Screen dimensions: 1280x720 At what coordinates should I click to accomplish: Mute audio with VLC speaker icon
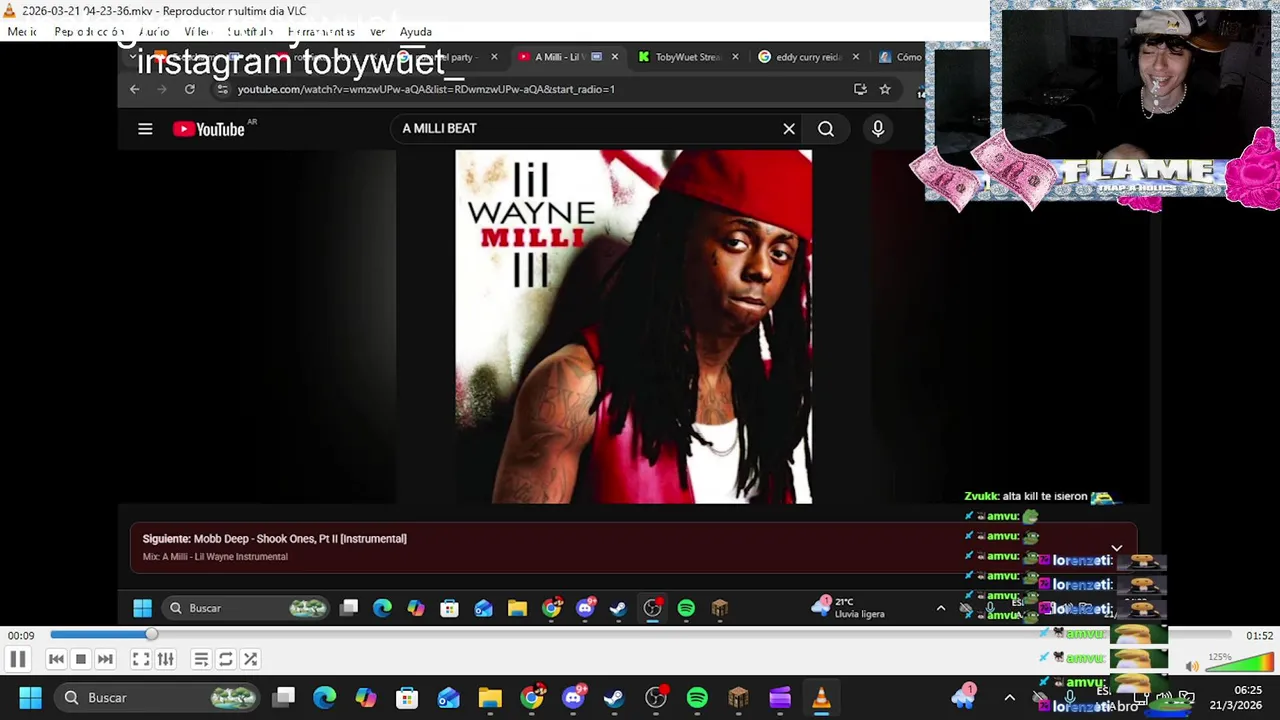pyautogui.click(x=1192, y=666)
